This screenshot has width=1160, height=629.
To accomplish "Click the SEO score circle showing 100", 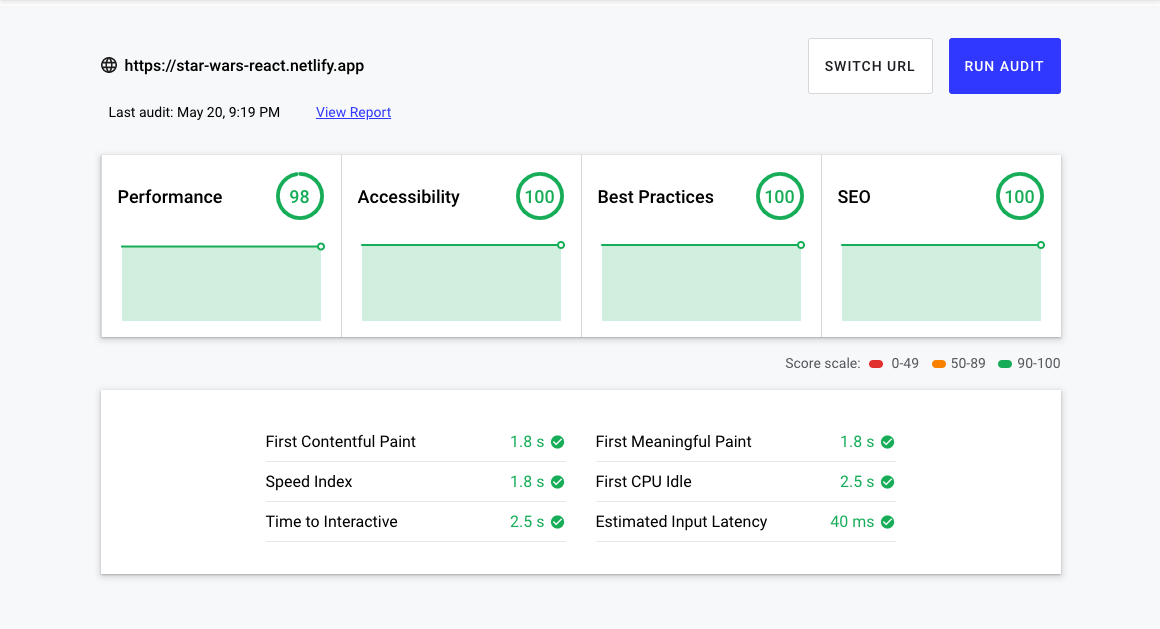I will click(x=1020, y=197).
